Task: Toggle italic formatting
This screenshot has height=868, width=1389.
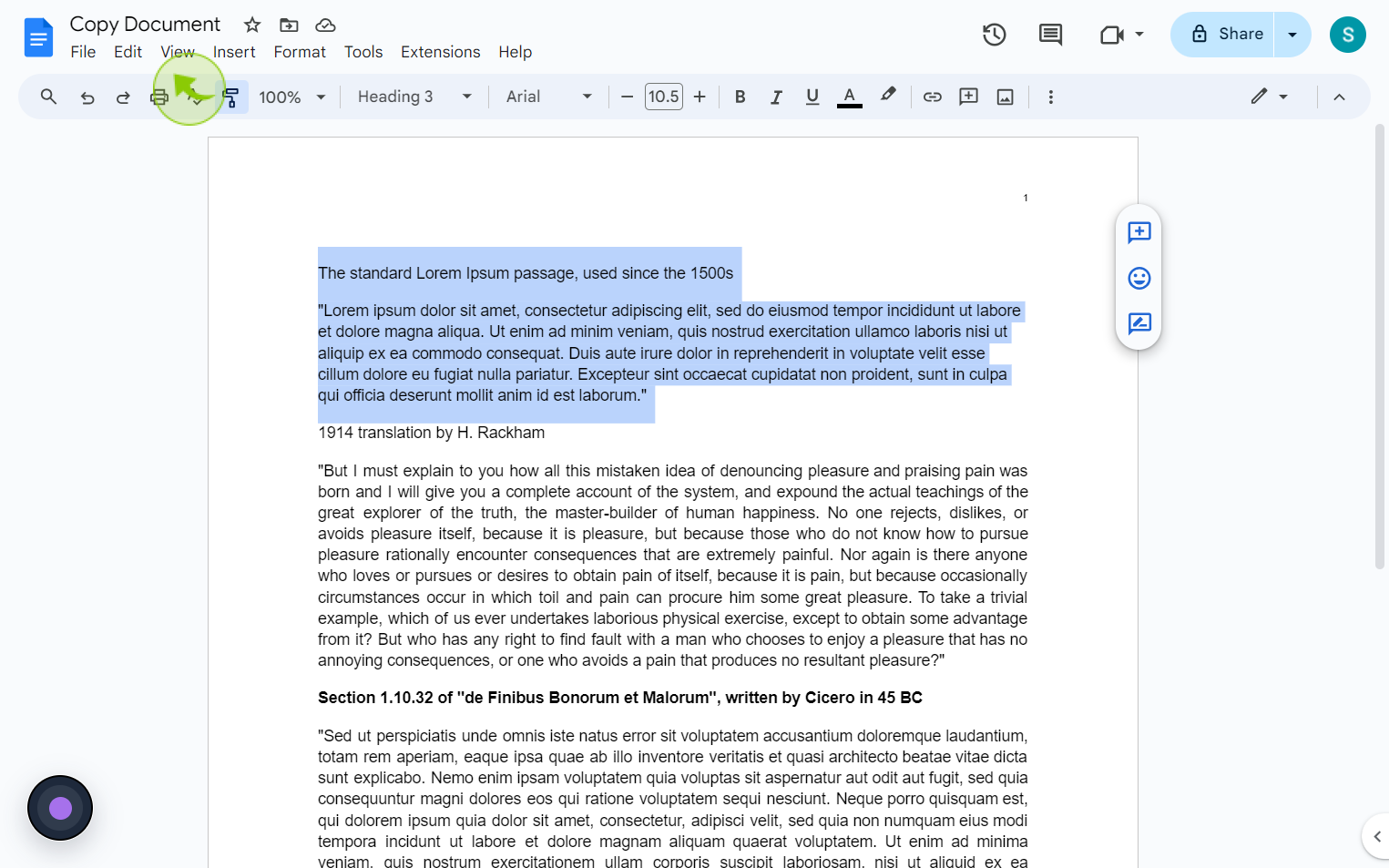Action: tap(776, 97)
